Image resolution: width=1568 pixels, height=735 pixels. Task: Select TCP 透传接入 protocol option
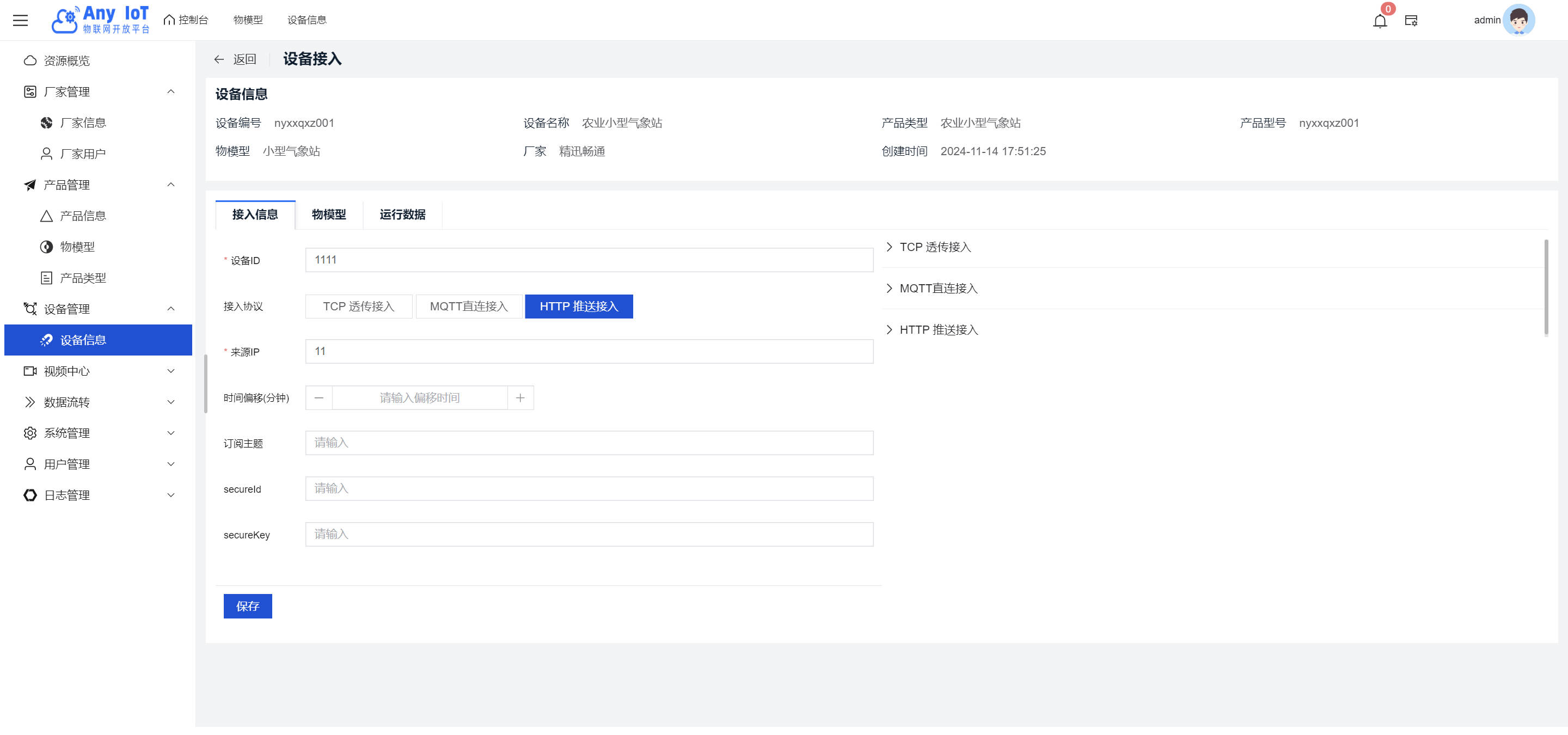pos(359,307)
